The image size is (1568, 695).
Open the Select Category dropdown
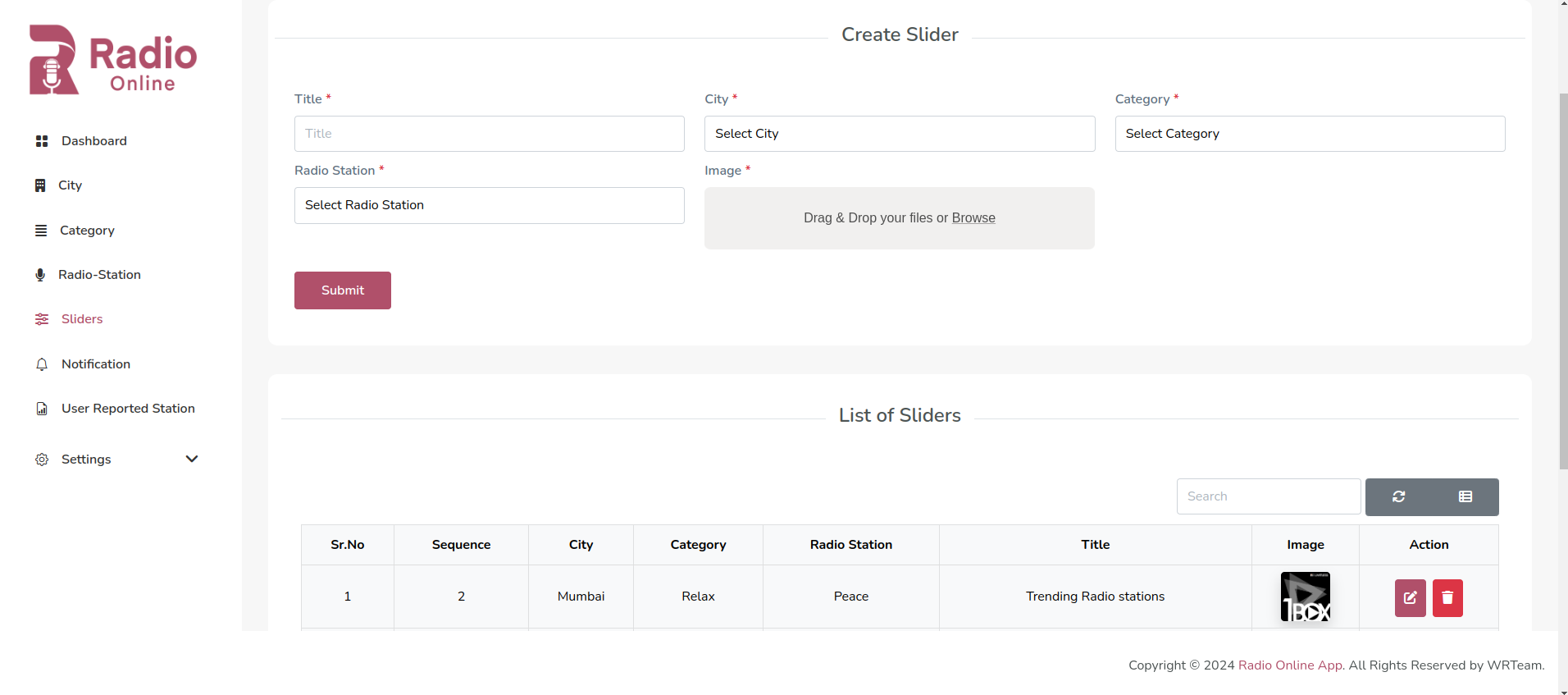[x=1310, y=134]
